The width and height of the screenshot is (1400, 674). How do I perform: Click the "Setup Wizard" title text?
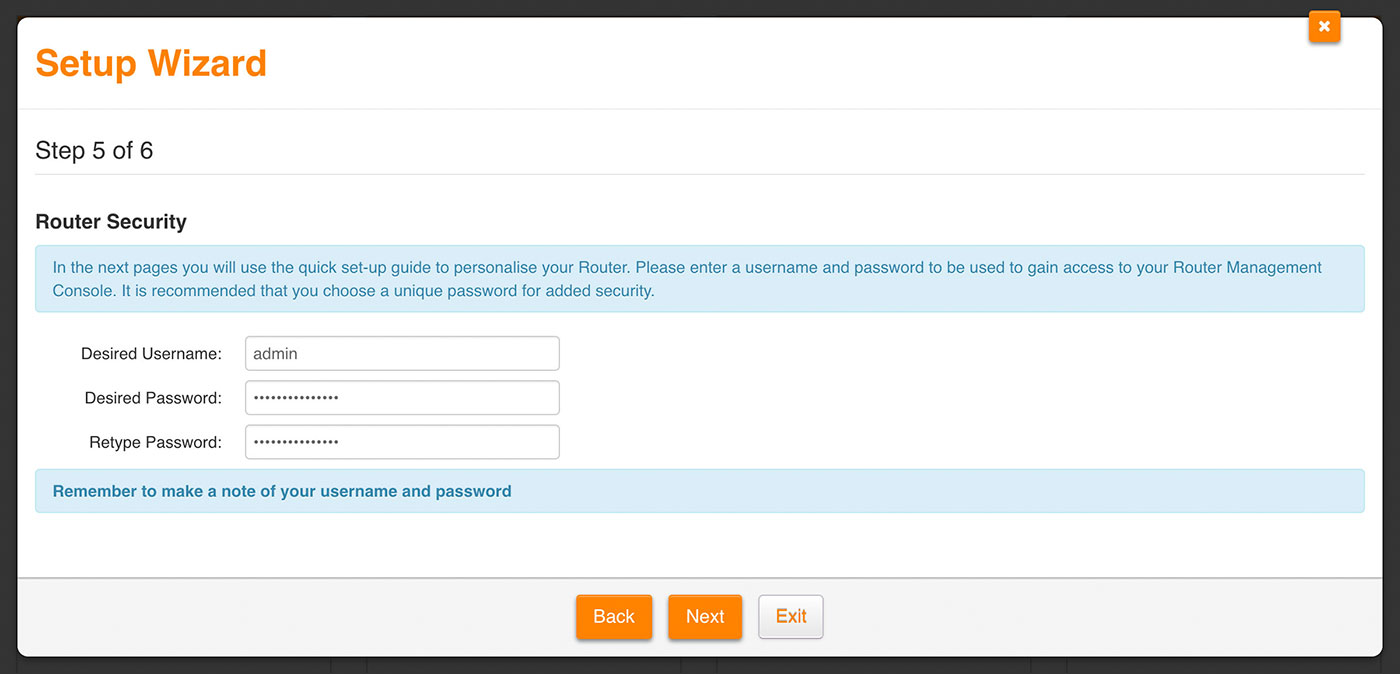[x=151, y=63]
